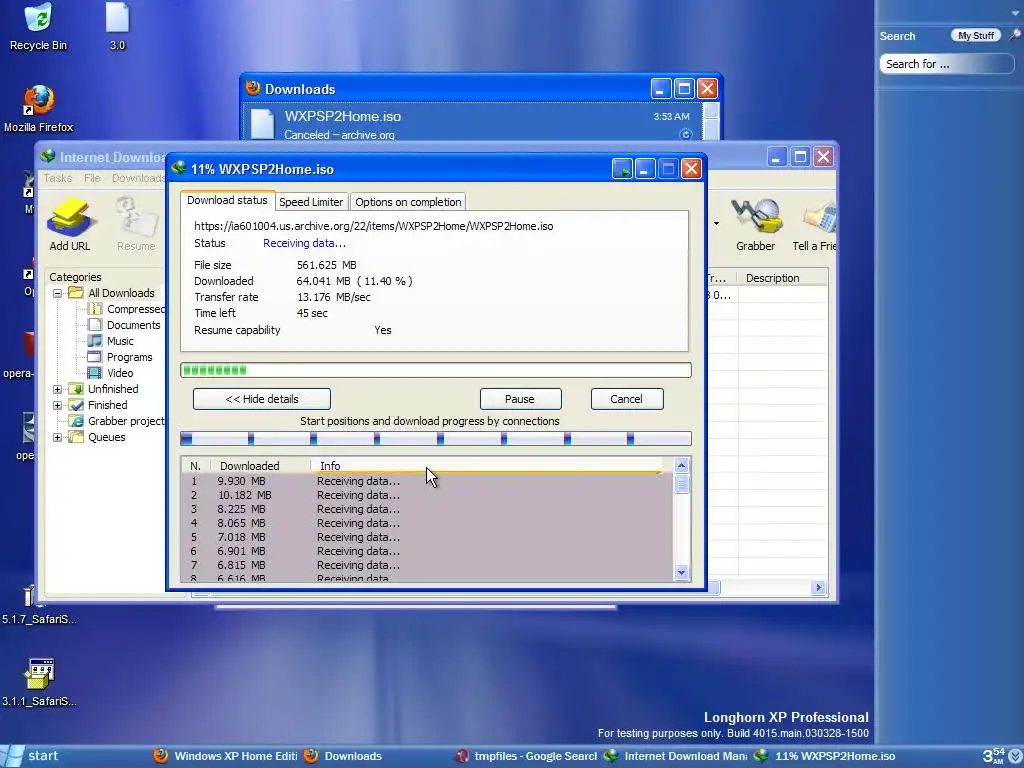1024x768 pixels.
Task: Switch to the Speed Limiter tab
Action: [311, 202]
